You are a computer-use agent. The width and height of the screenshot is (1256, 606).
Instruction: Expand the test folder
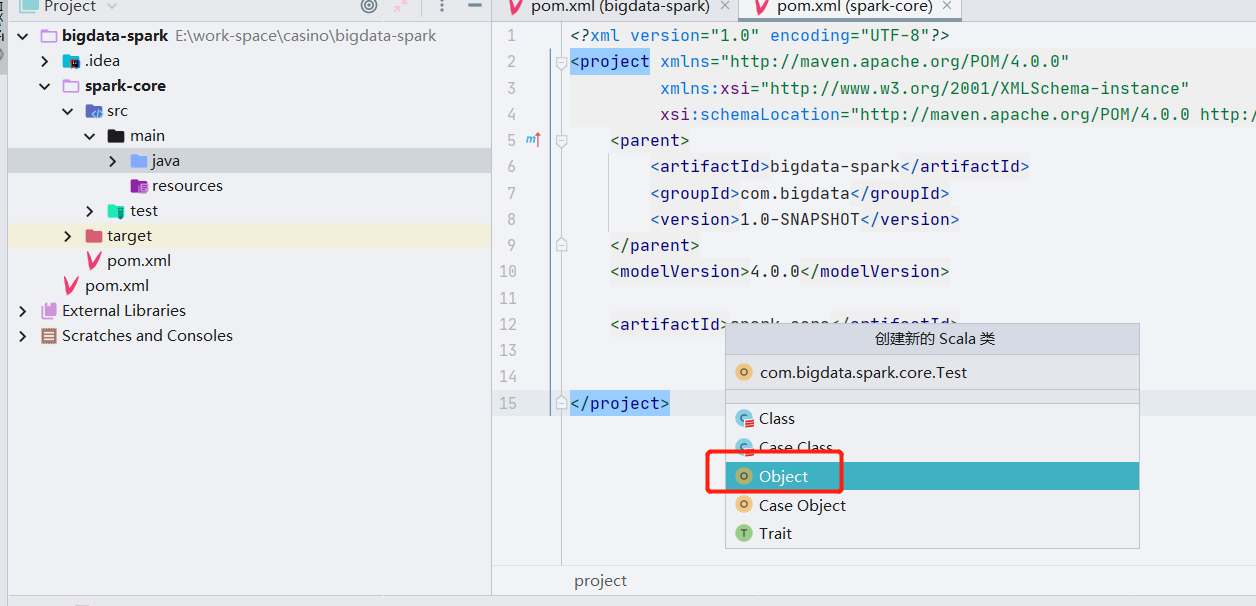pyautogui.click(x=90, y=211)
